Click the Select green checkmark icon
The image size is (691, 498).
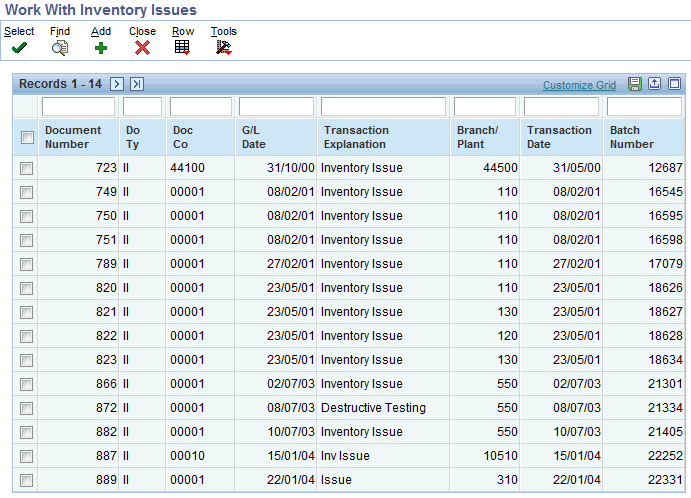coord(19,48)
